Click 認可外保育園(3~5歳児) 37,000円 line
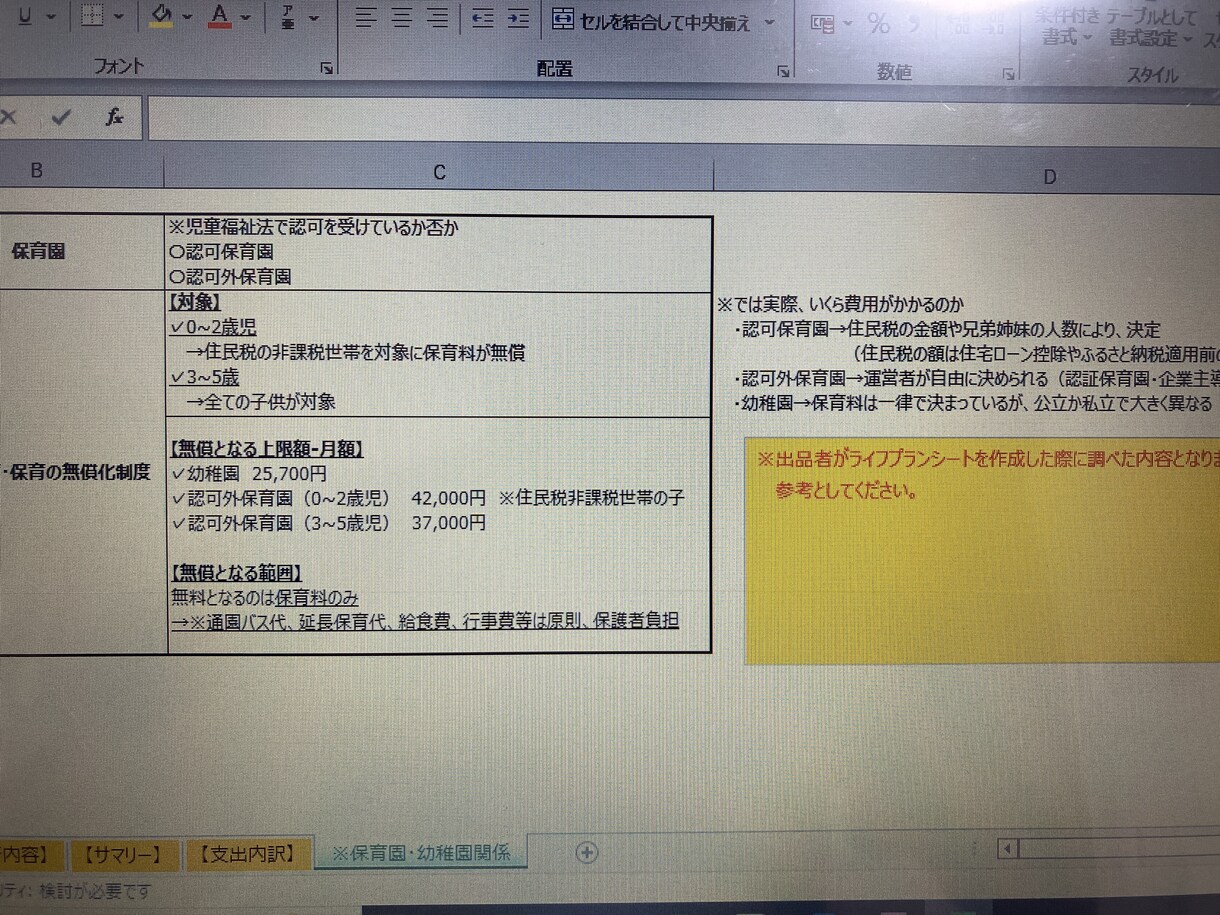The height and width of the screenshot is (915, 1220). click(x=328, y=523)
